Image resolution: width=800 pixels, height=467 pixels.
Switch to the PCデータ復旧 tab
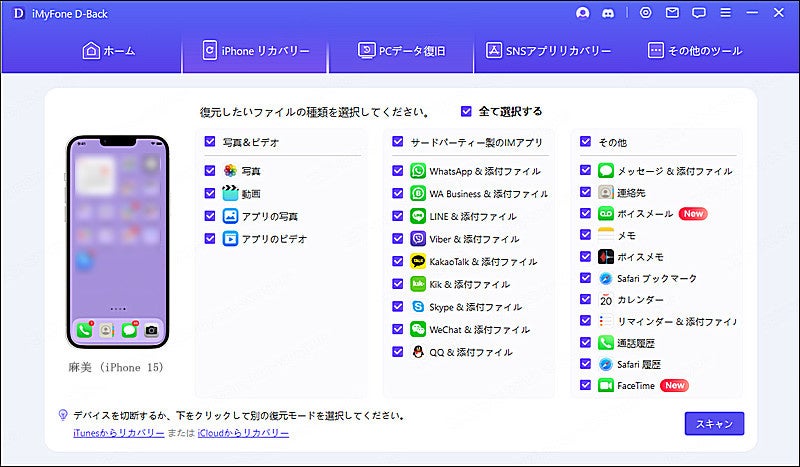point(401,51)
